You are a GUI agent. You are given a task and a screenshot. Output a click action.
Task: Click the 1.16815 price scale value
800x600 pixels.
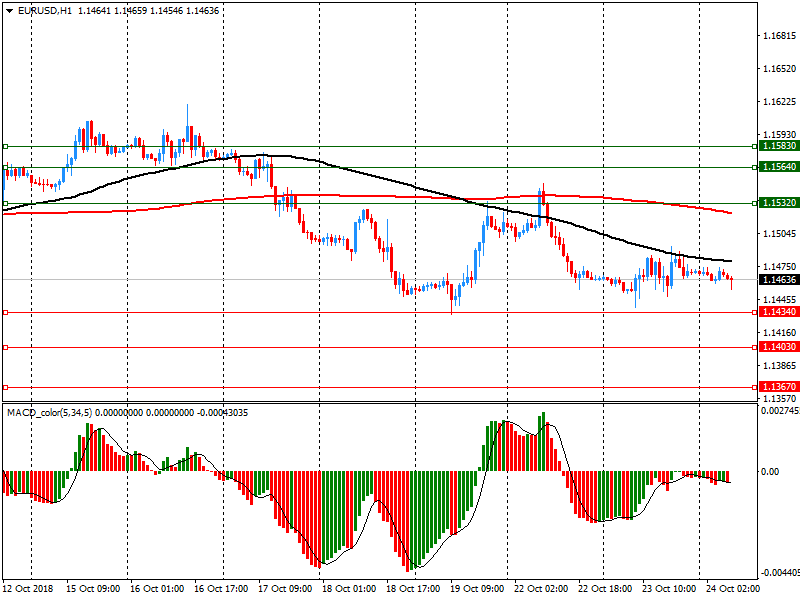pos(777,36)
